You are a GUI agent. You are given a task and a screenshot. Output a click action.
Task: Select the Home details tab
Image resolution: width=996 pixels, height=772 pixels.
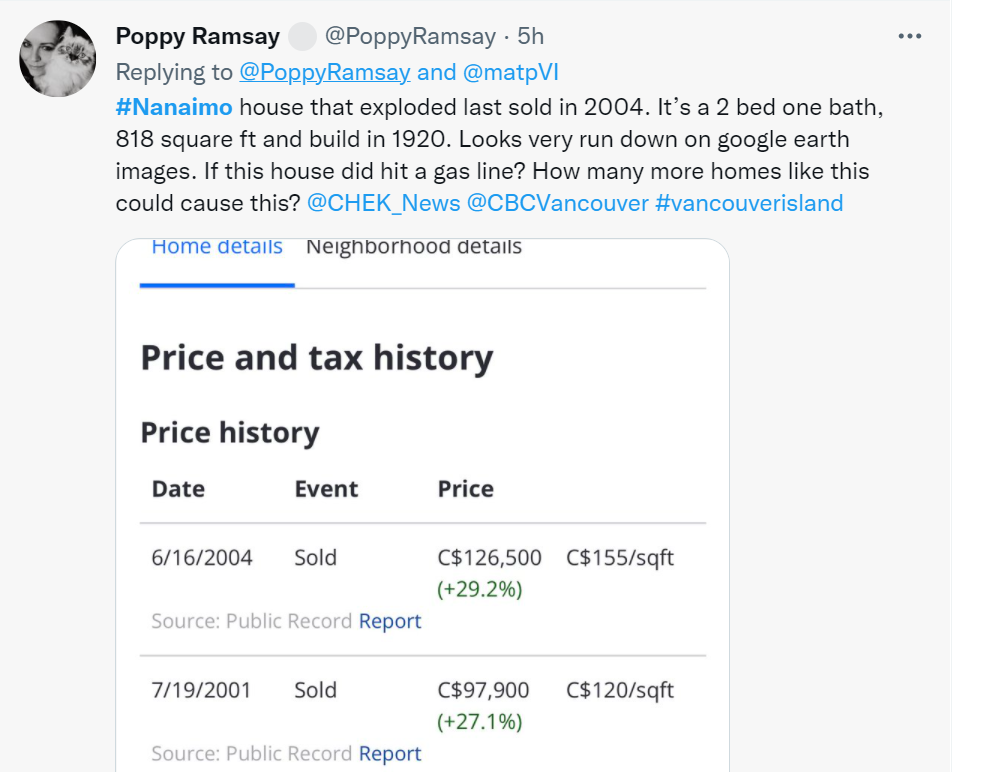coord(217,247)
